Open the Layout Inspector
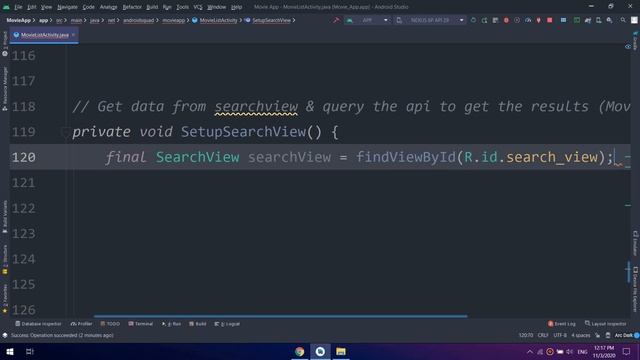 point(605,324)
